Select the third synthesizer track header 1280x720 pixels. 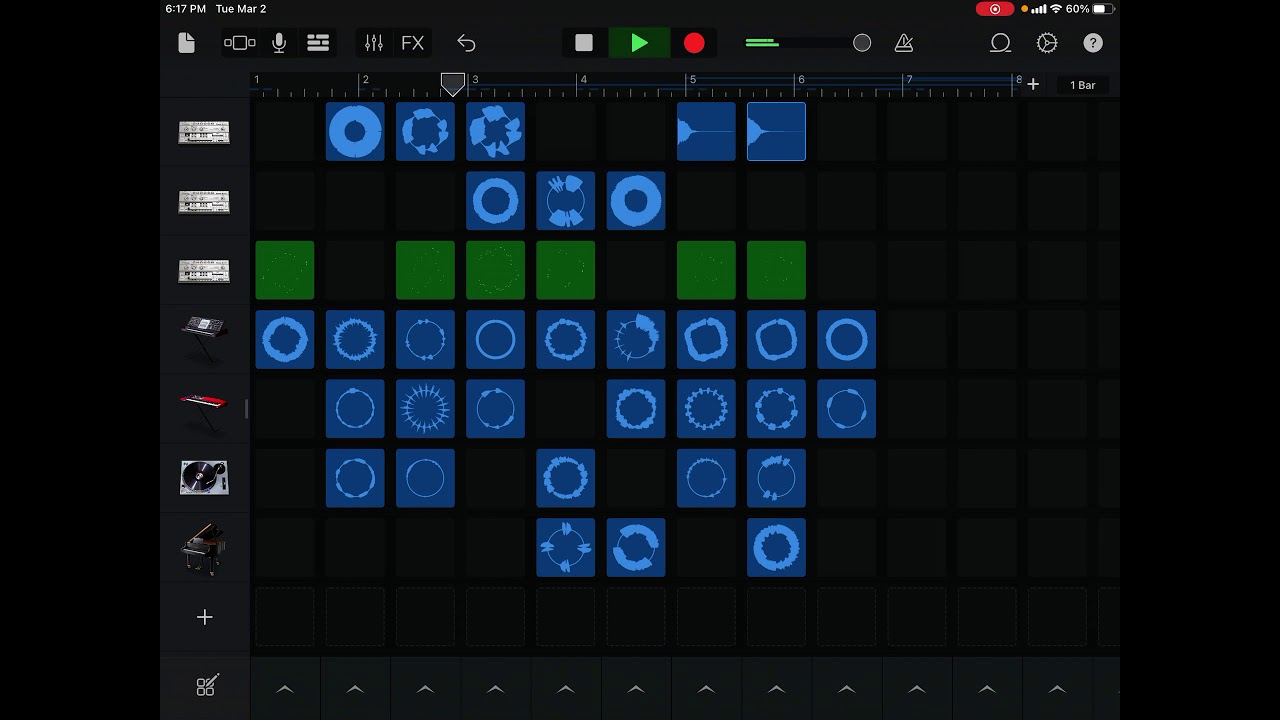[204, 271]
